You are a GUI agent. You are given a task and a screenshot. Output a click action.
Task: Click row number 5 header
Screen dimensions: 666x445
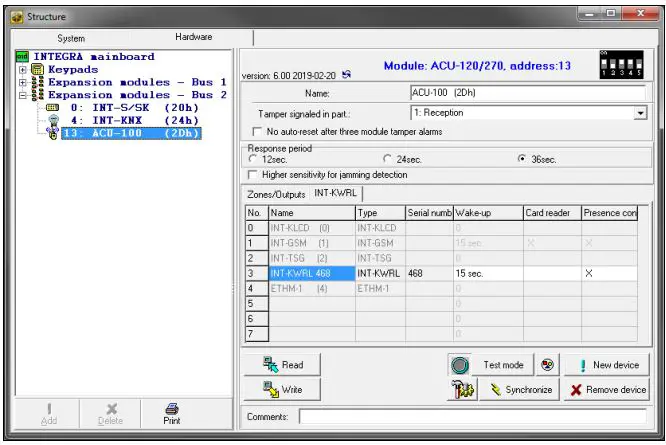tap(257, 304)
